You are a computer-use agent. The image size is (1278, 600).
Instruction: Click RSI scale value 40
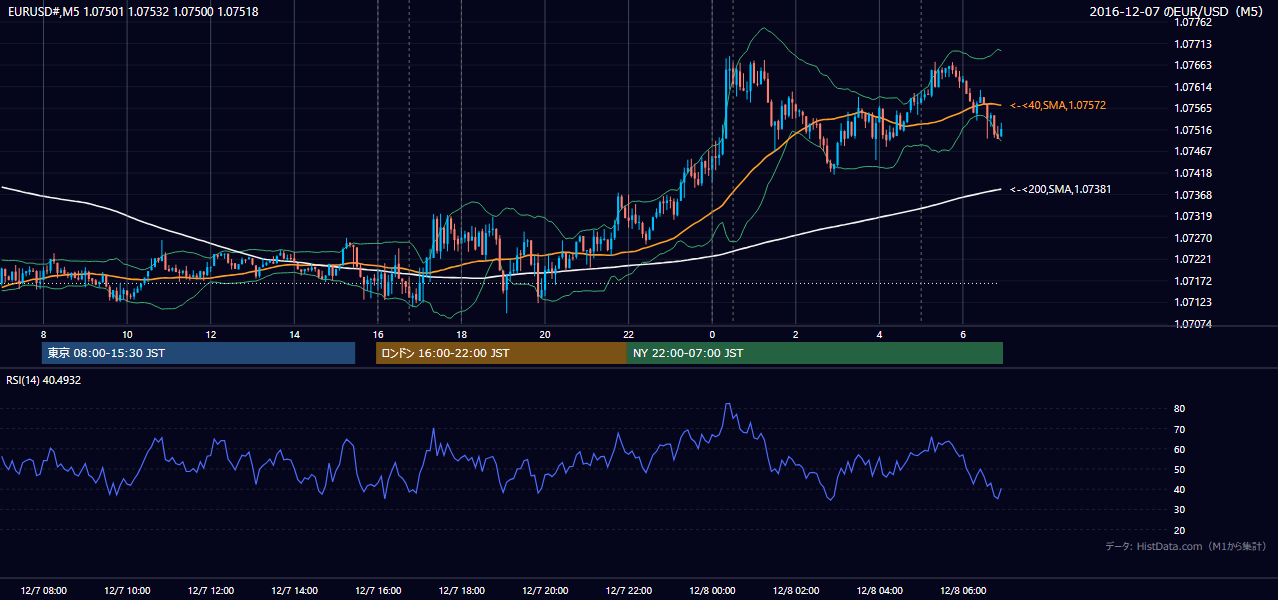click(x=1180, y=490)
